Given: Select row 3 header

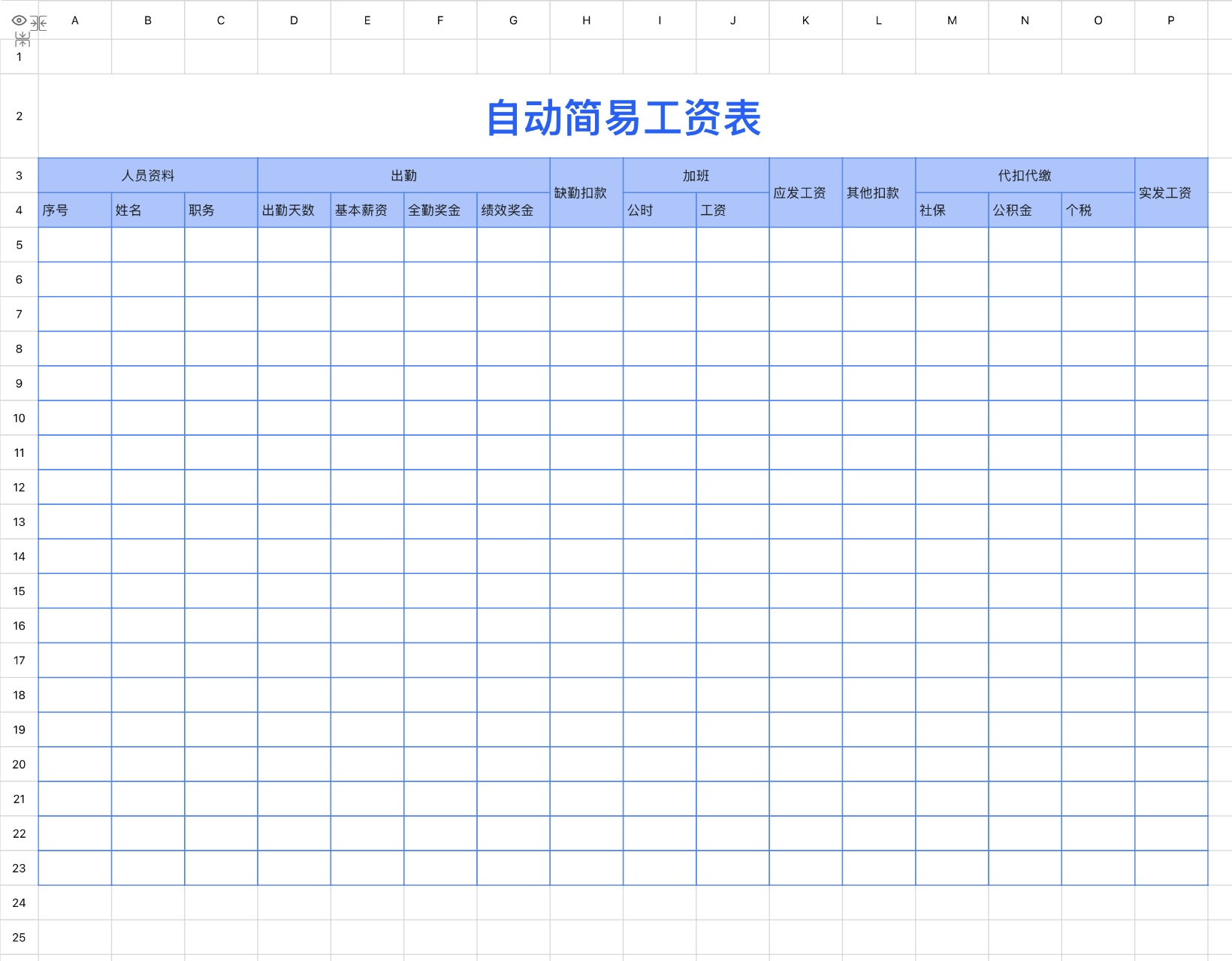Looking at the screenshot, I should 19,175.
